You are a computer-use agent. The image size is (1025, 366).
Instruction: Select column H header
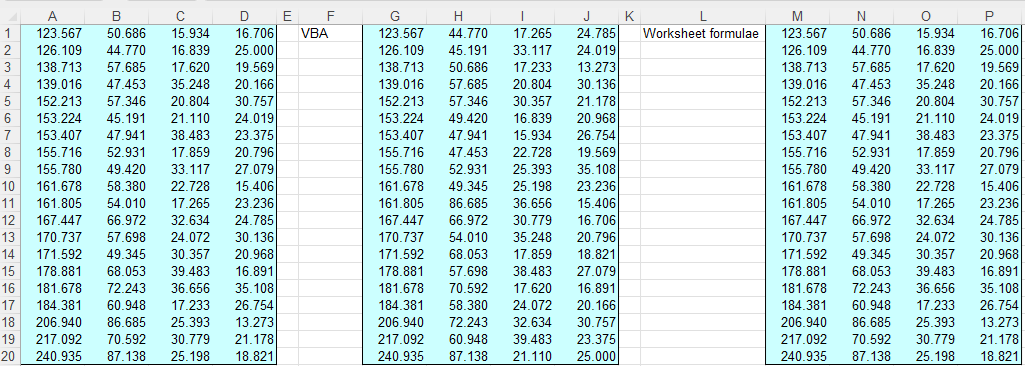[458, 16]
